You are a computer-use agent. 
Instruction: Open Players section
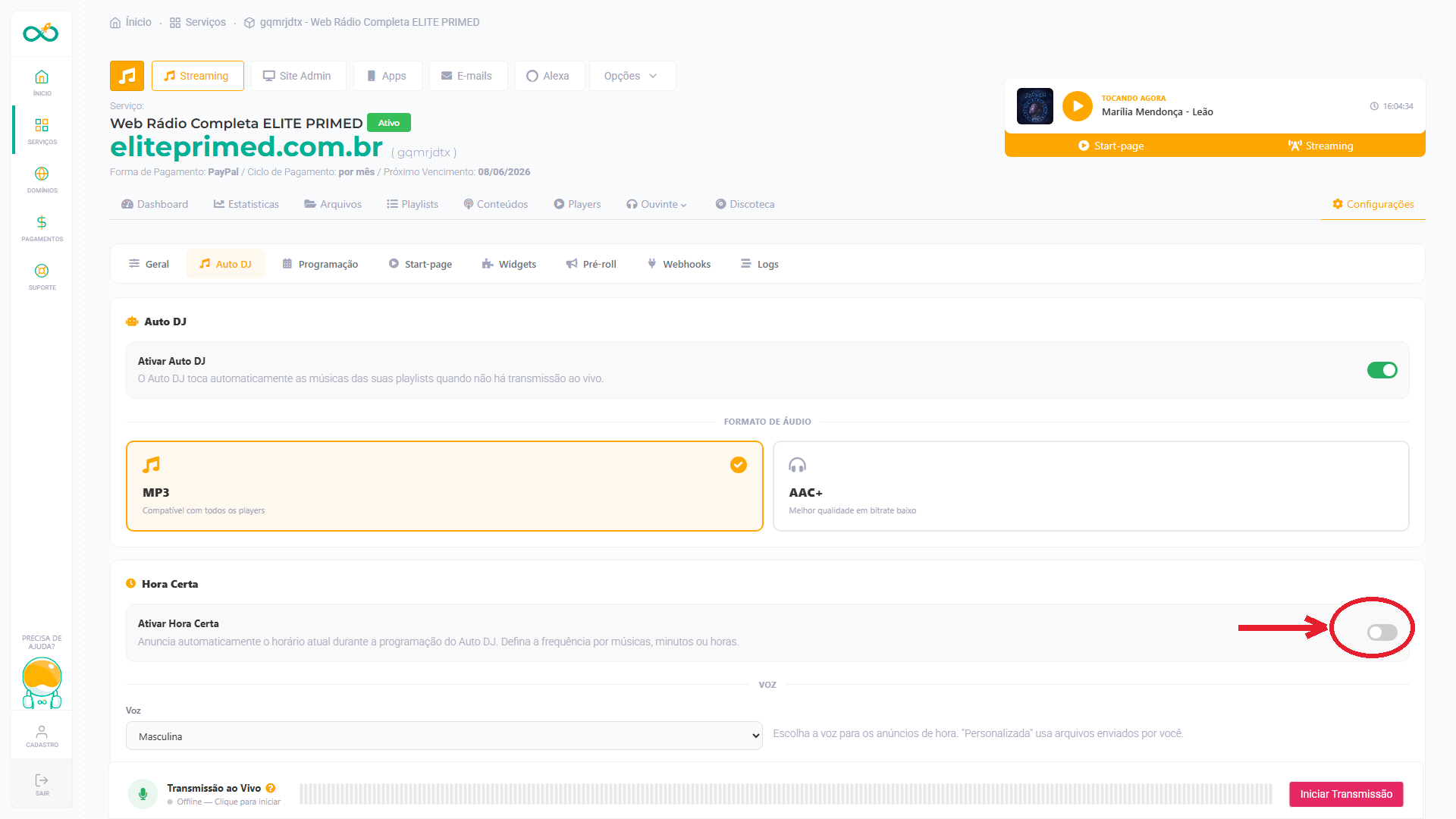[x=577, y=204]
